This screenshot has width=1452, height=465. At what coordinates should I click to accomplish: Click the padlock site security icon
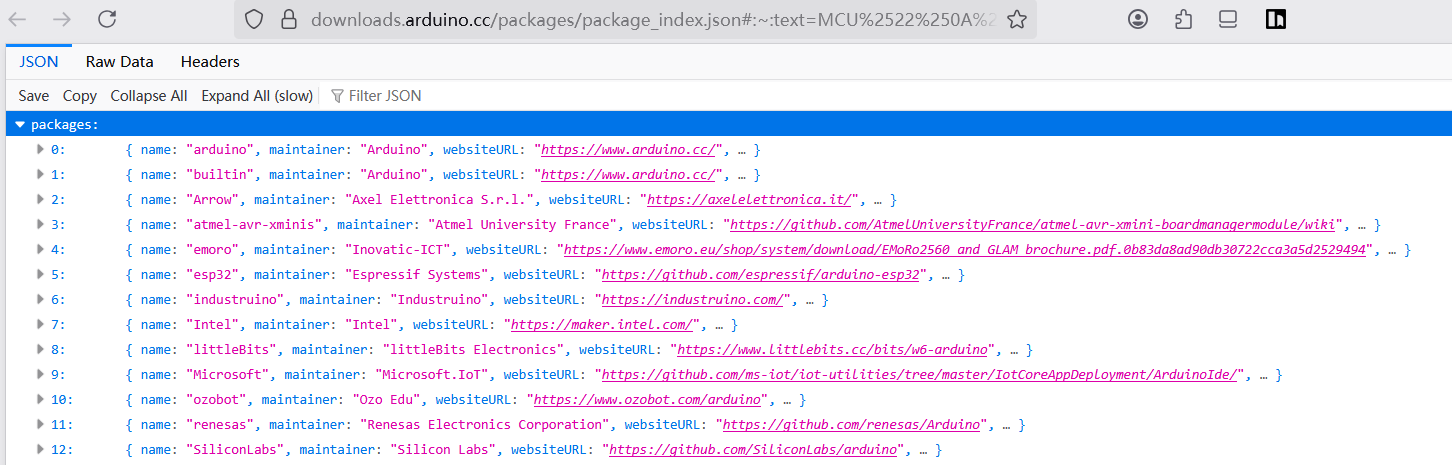click(x=289, y=19)
